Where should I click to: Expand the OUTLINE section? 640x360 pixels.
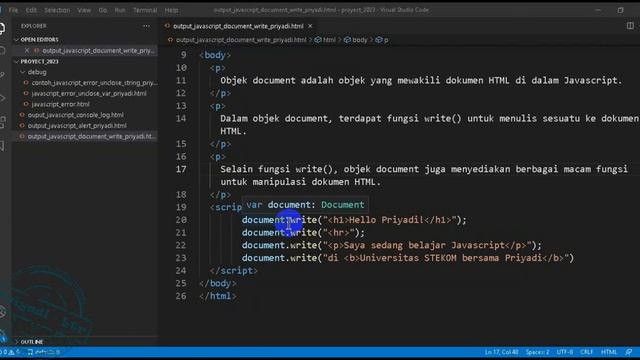[32, 342]
